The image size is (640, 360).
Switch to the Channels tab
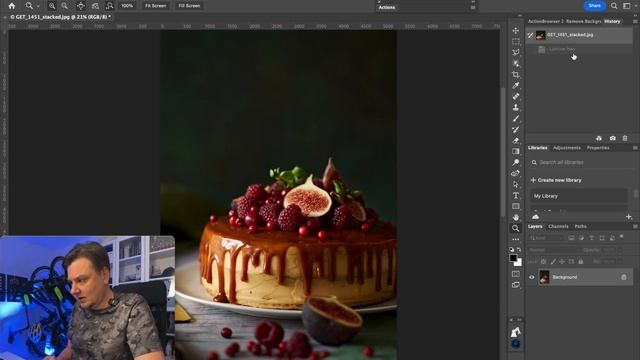[x=558, y=227]
